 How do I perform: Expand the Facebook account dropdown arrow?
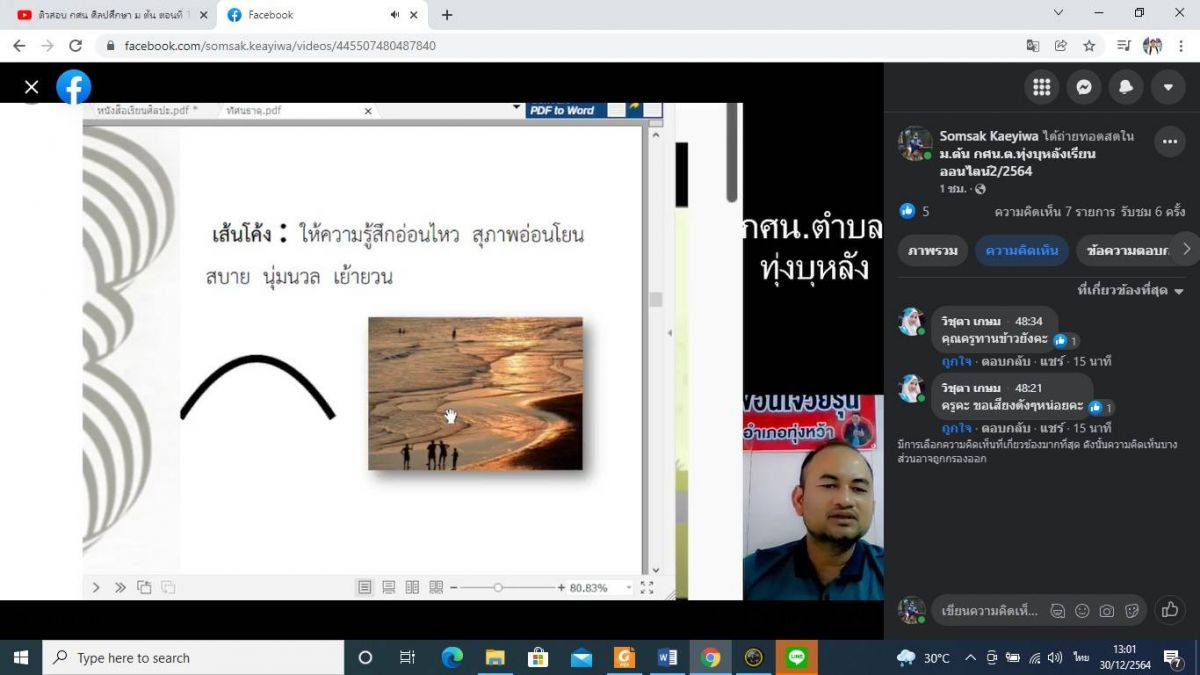(1167, 87)
